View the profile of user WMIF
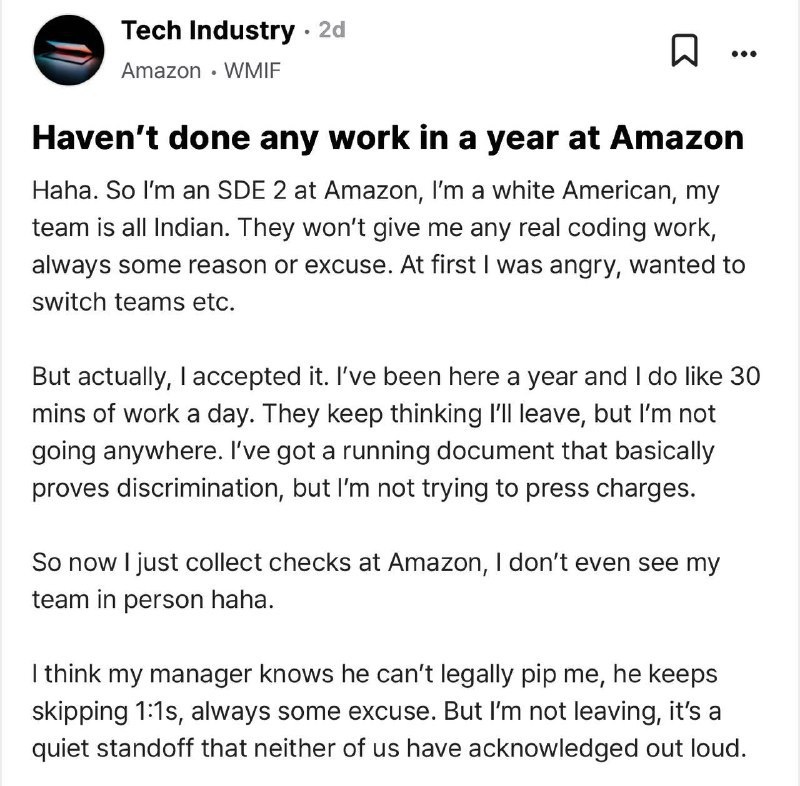 pyautogui.click(x=252, y=70)
